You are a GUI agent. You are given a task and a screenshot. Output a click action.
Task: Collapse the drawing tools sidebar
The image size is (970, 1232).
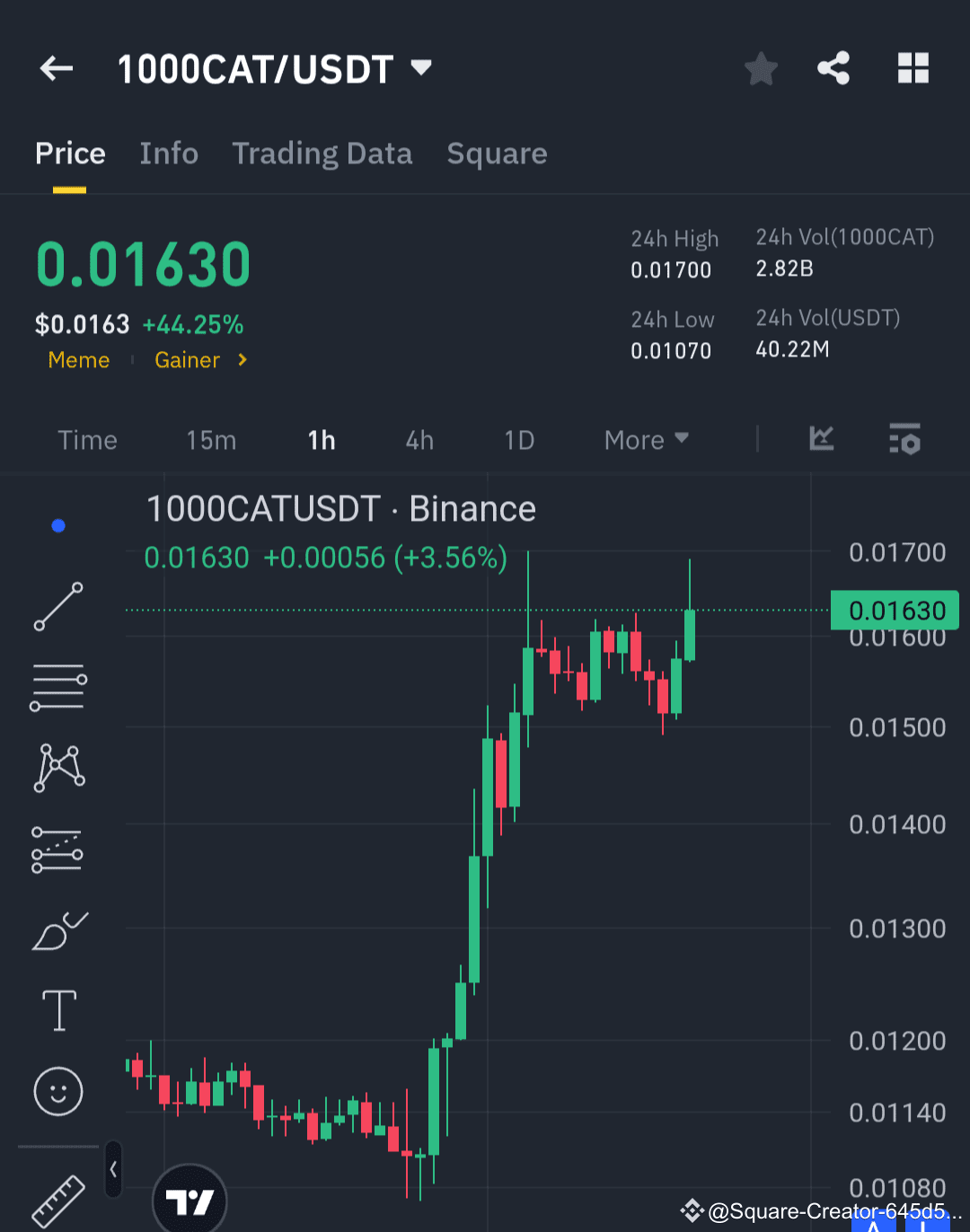coord(113,1169)
